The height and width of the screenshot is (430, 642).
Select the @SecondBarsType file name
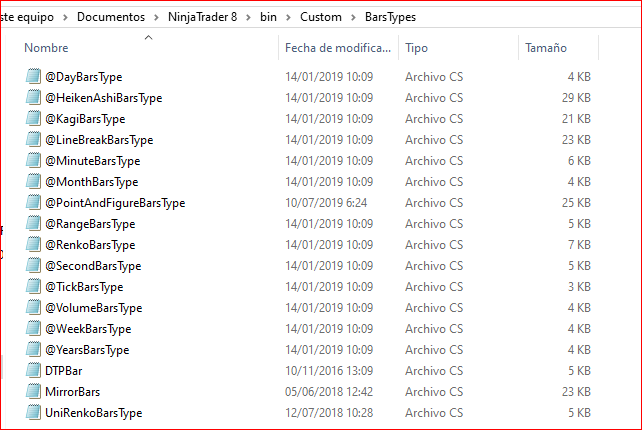[x=93, y=266]
